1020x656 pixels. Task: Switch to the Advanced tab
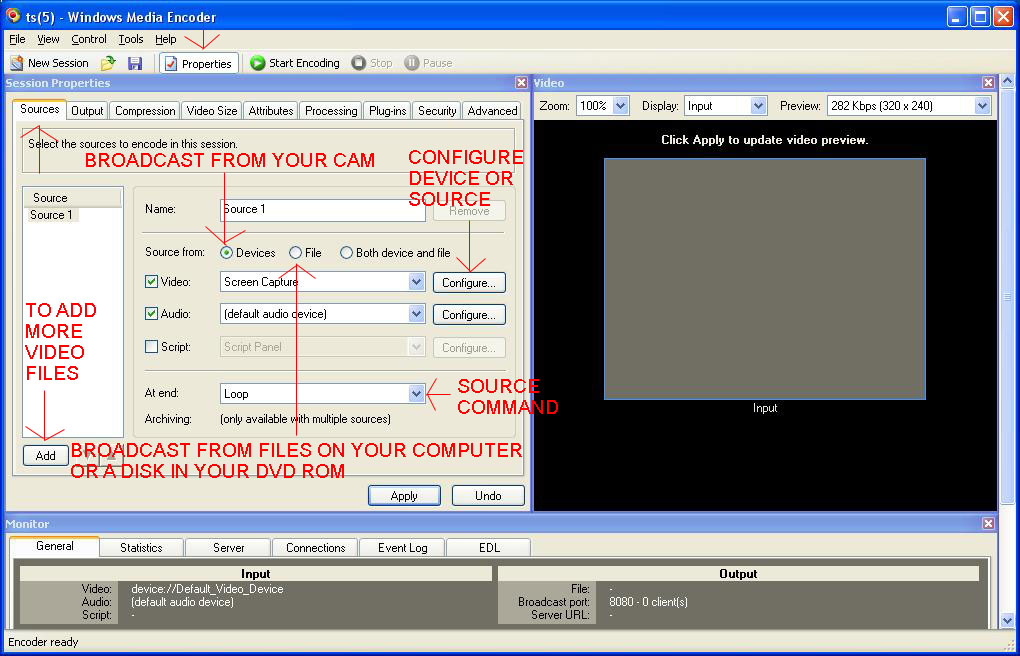click(x=492, y=111)
